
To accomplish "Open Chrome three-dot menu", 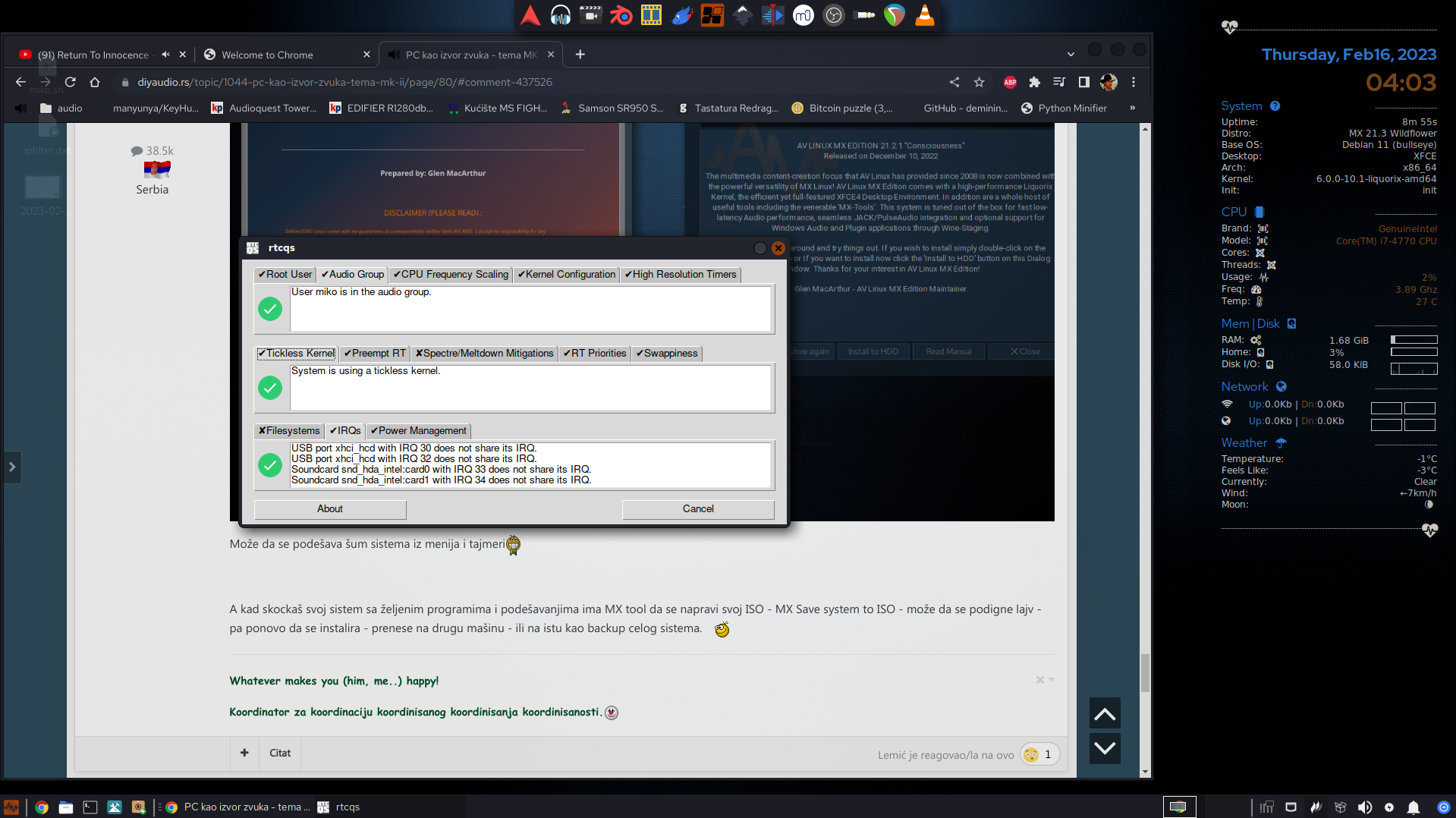I will tap(1134, 82).
